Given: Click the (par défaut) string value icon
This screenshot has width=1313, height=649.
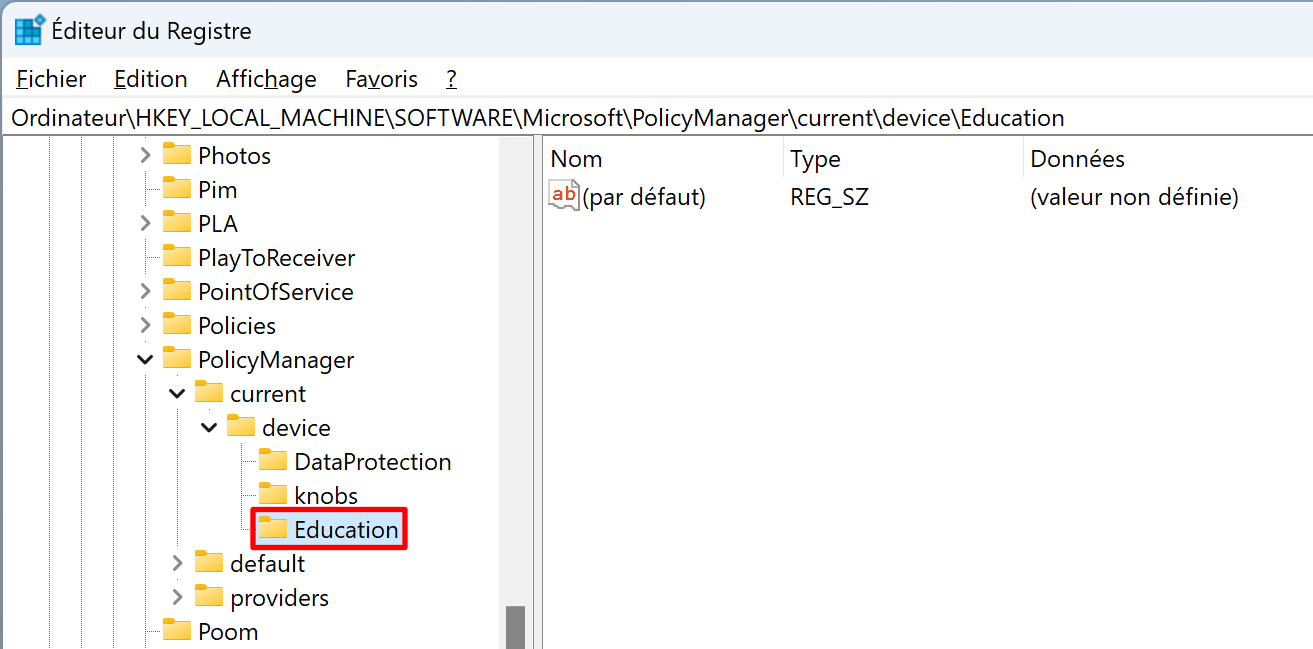Looking at the screenshot, I should coord(564,196).
